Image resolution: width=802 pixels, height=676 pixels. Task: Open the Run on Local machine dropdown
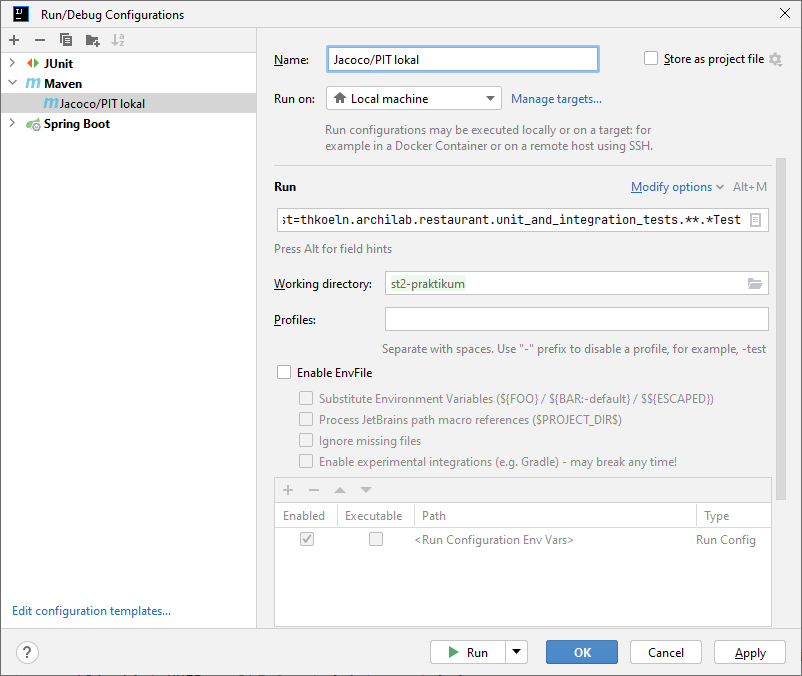click(414, 98)
